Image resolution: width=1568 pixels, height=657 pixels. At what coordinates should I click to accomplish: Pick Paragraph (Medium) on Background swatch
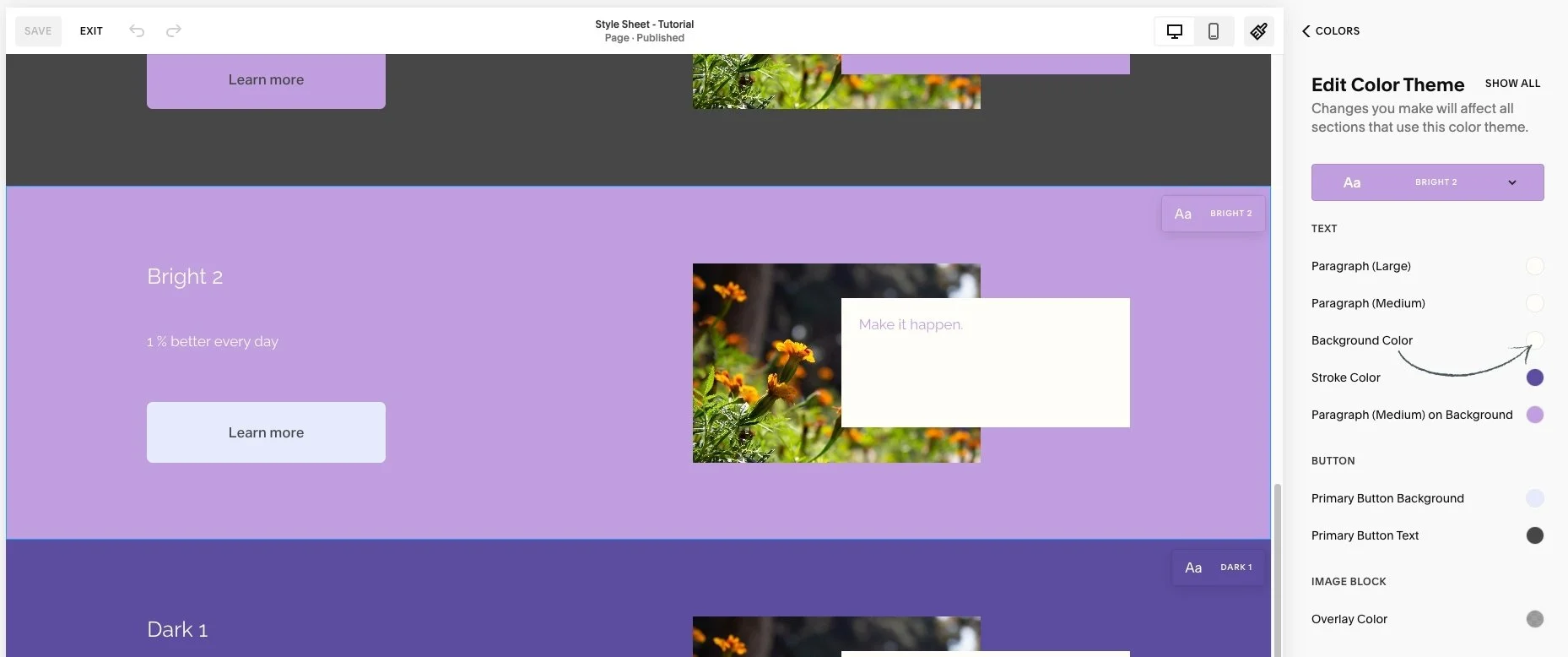1535,415
